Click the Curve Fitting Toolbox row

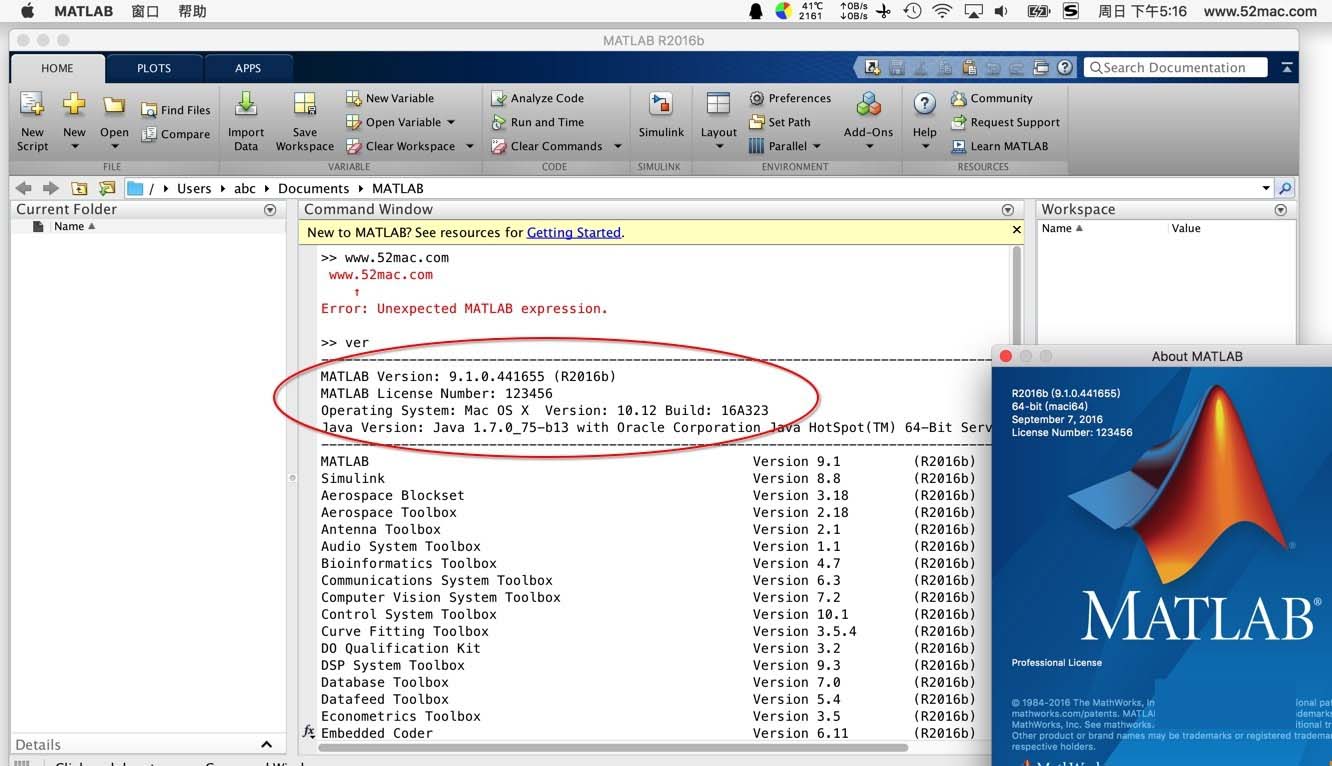coord(647,631)
